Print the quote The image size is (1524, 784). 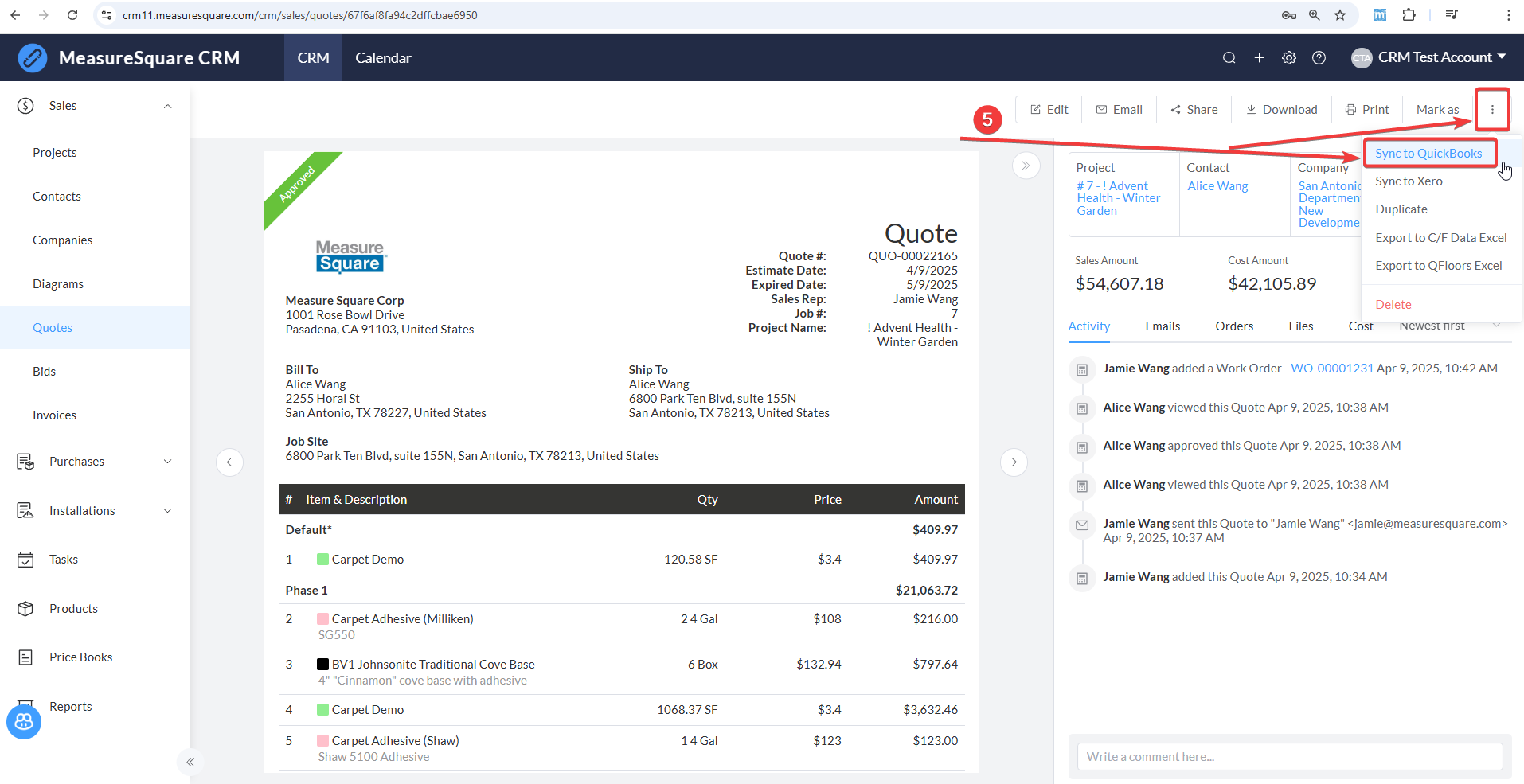(1367, 110)
